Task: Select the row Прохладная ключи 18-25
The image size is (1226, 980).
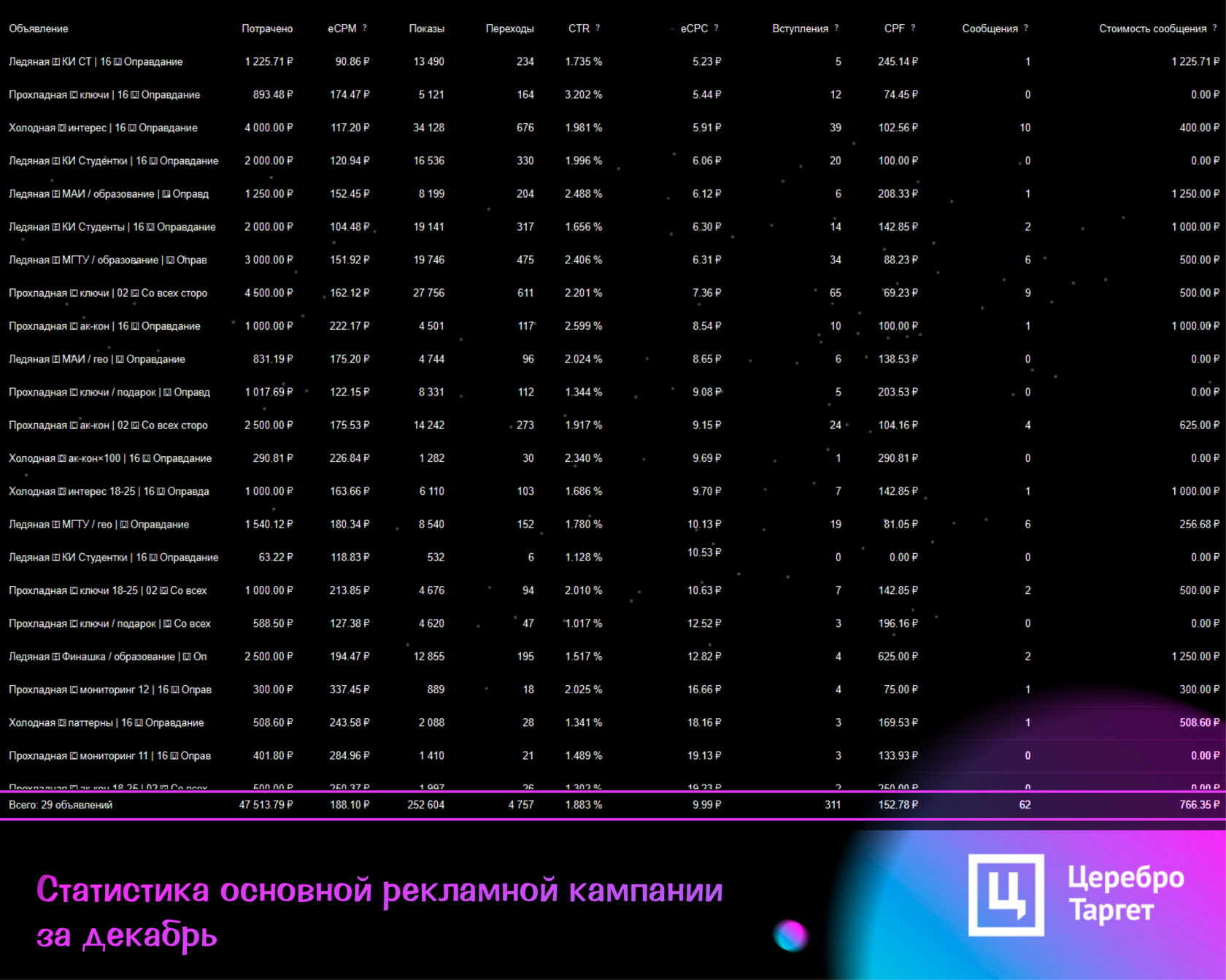Action: pos(613,590)
